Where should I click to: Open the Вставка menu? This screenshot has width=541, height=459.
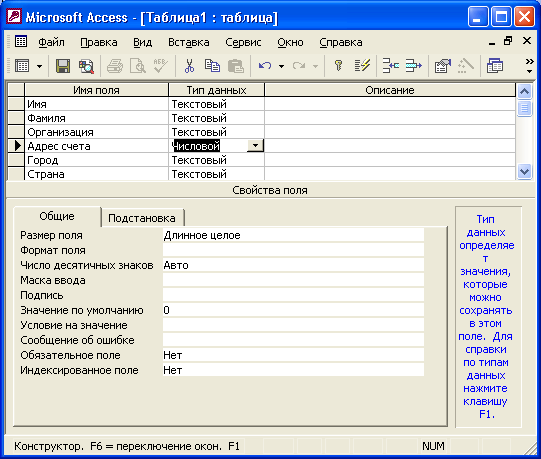click(189, 42)
